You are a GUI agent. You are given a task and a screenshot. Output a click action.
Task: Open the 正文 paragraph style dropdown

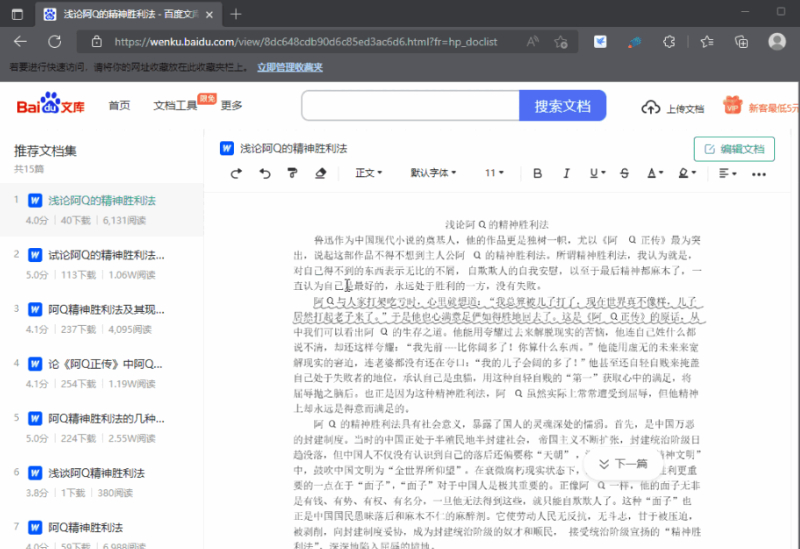[x=368, y=173]
